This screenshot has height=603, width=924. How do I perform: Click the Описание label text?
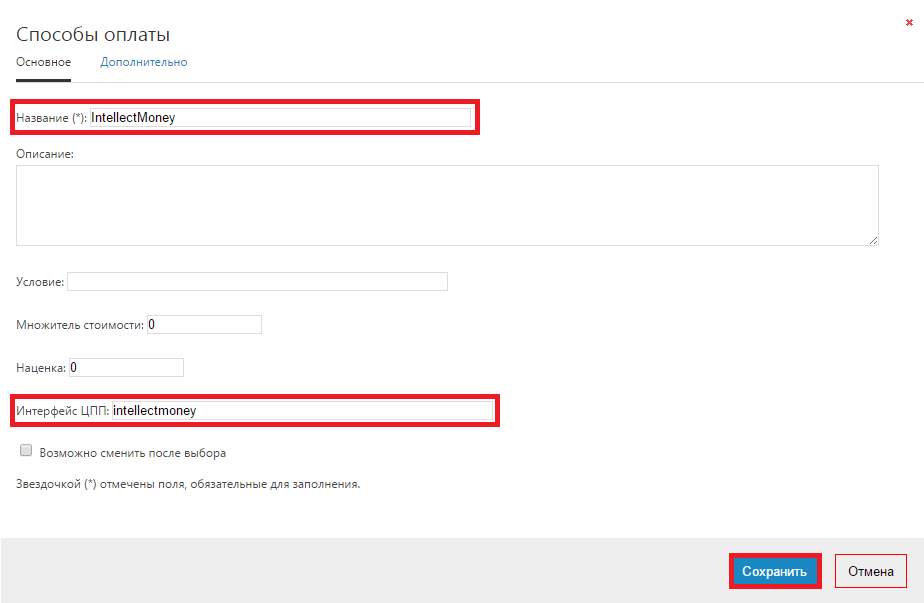(x=46, y=154)
